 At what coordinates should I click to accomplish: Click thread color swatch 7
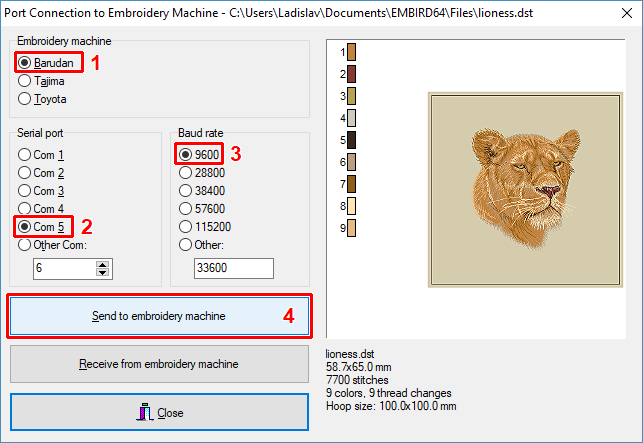coord(351,184)
